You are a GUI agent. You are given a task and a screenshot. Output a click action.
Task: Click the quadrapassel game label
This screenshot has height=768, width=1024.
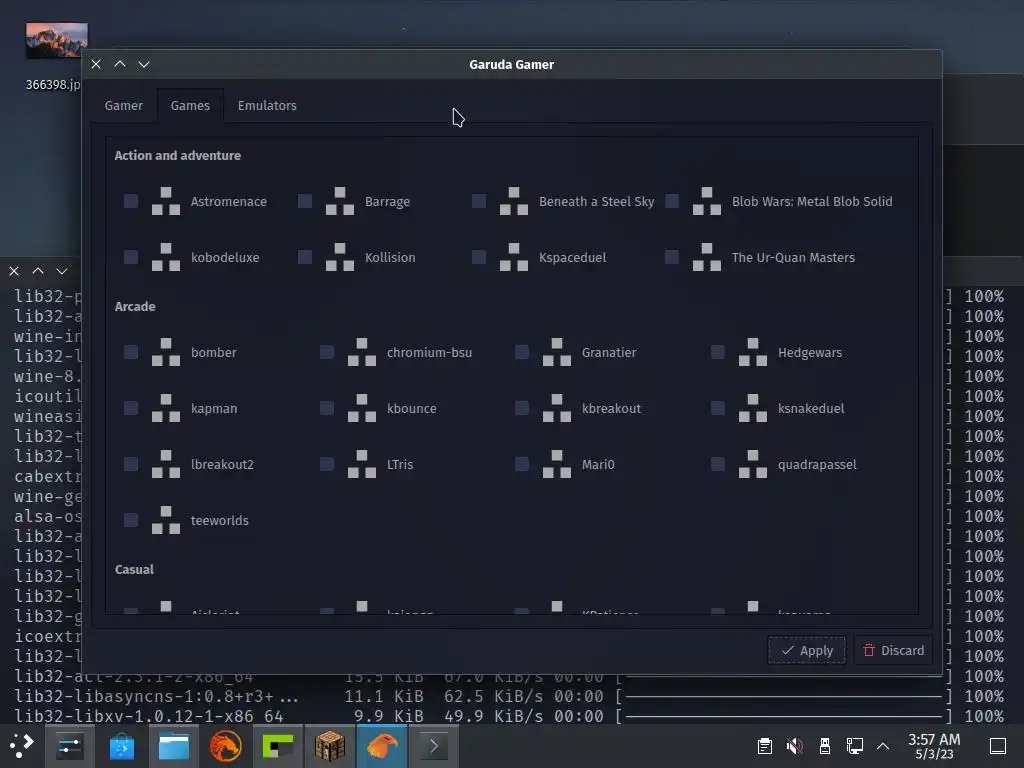coord(817,464)
